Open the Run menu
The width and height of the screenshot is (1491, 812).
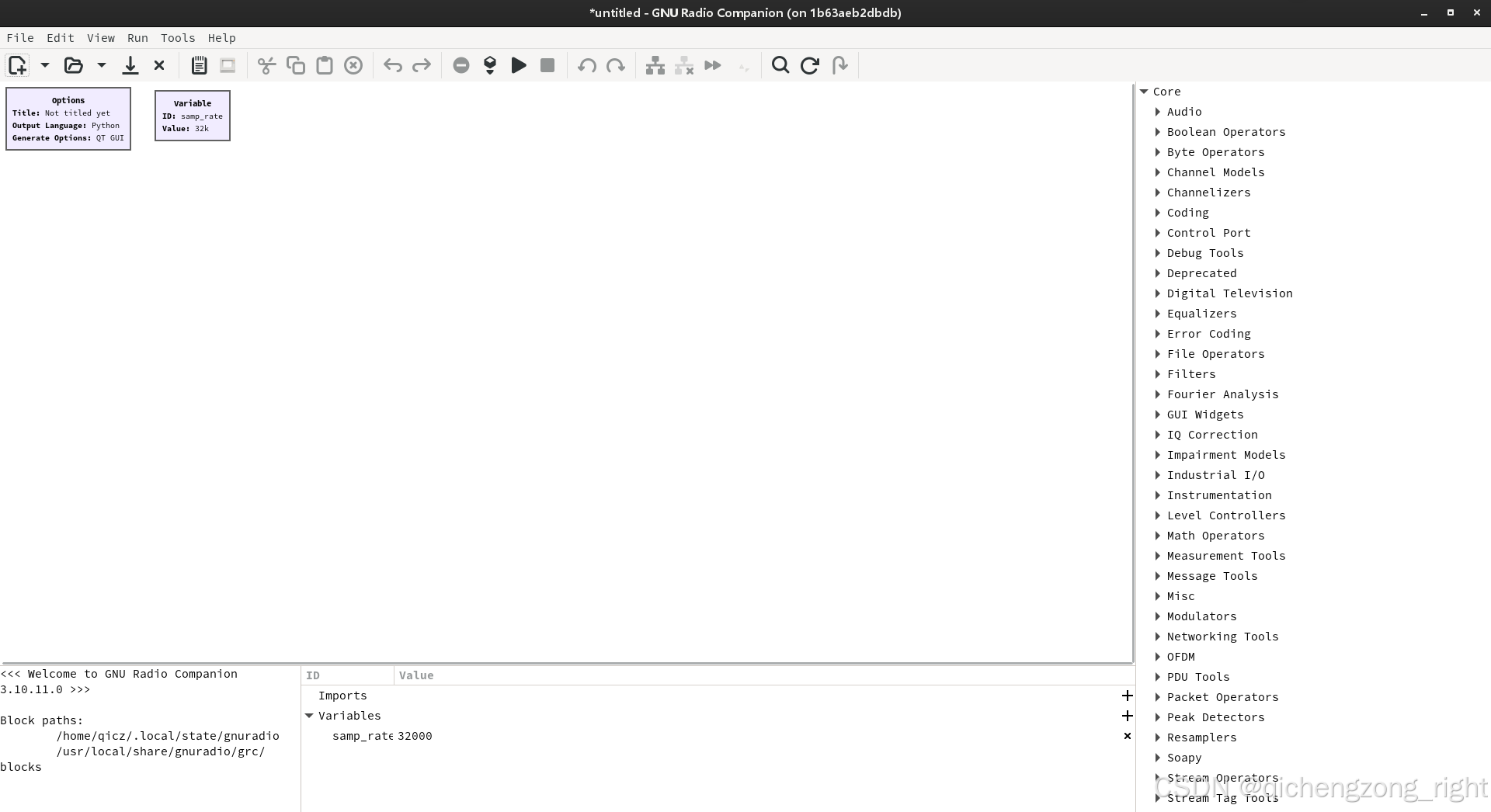point(137,38)
